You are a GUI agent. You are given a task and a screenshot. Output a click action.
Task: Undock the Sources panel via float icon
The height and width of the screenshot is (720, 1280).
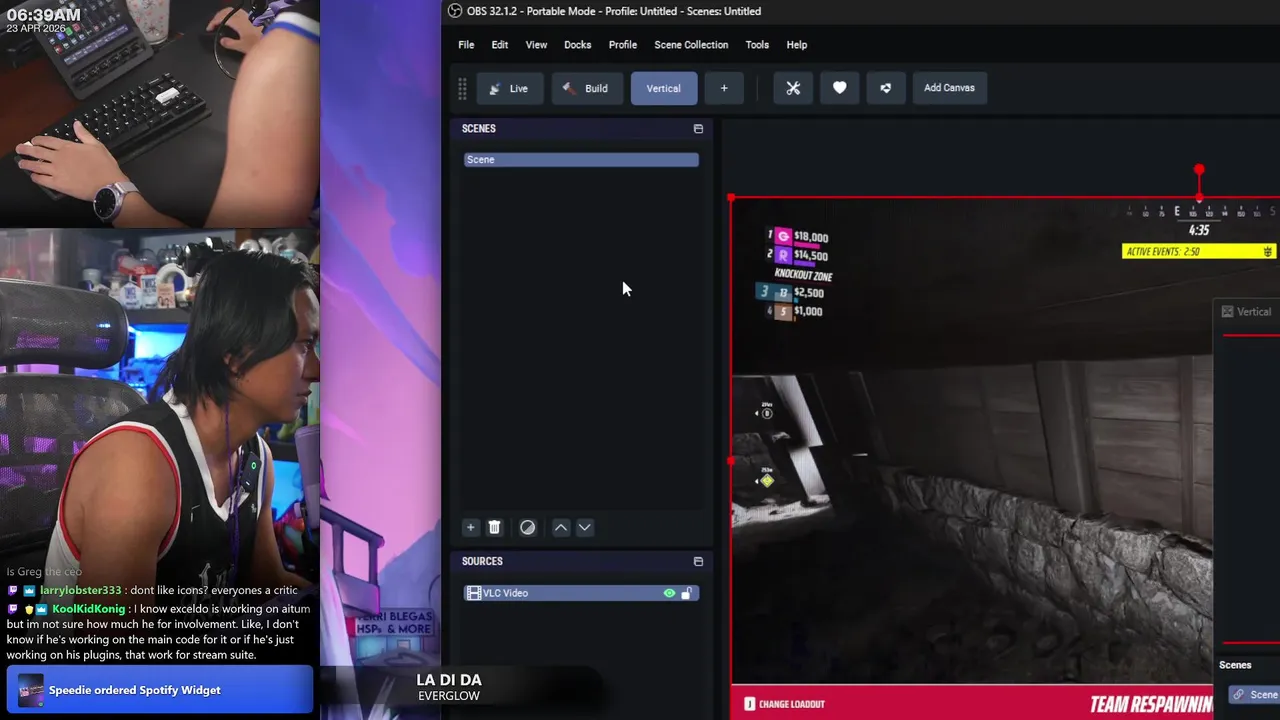[698, 561]
